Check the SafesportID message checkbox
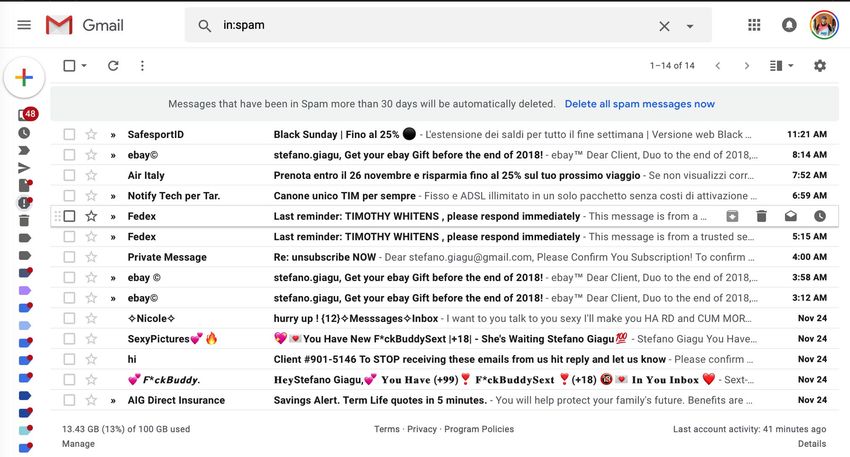Image resolution: width=850 pixels, height=457 pixels. tap(69, 134)
